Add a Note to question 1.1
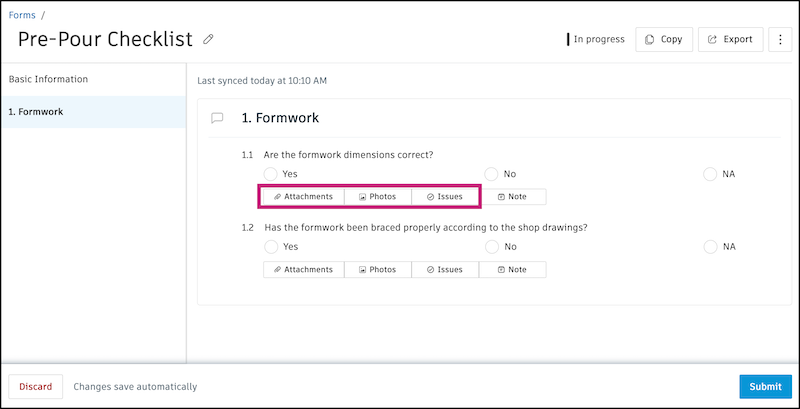The width and height of the screenshot is (800, 409). pos(512,197)
